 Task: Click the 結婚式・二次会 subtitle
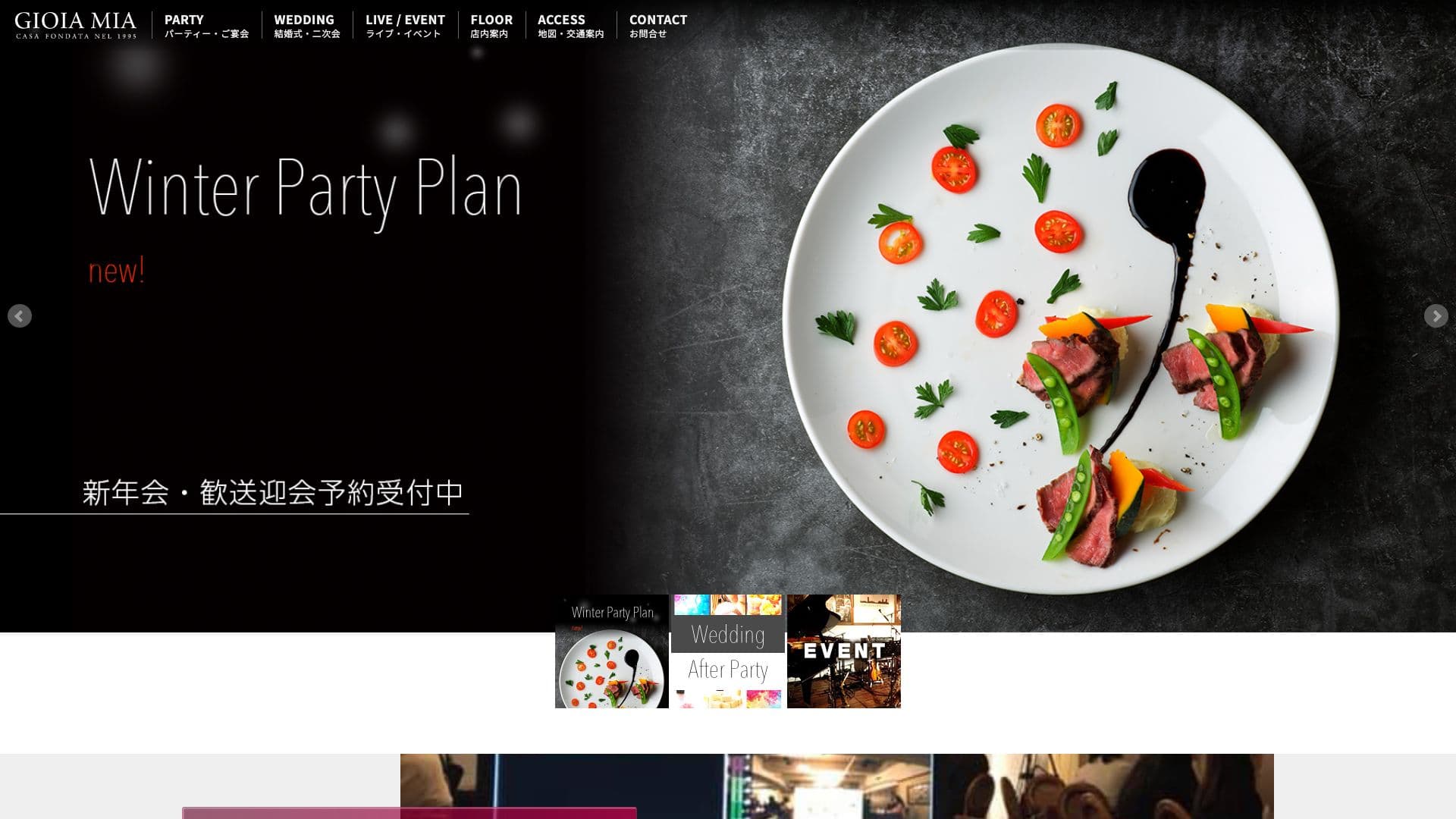307,34
